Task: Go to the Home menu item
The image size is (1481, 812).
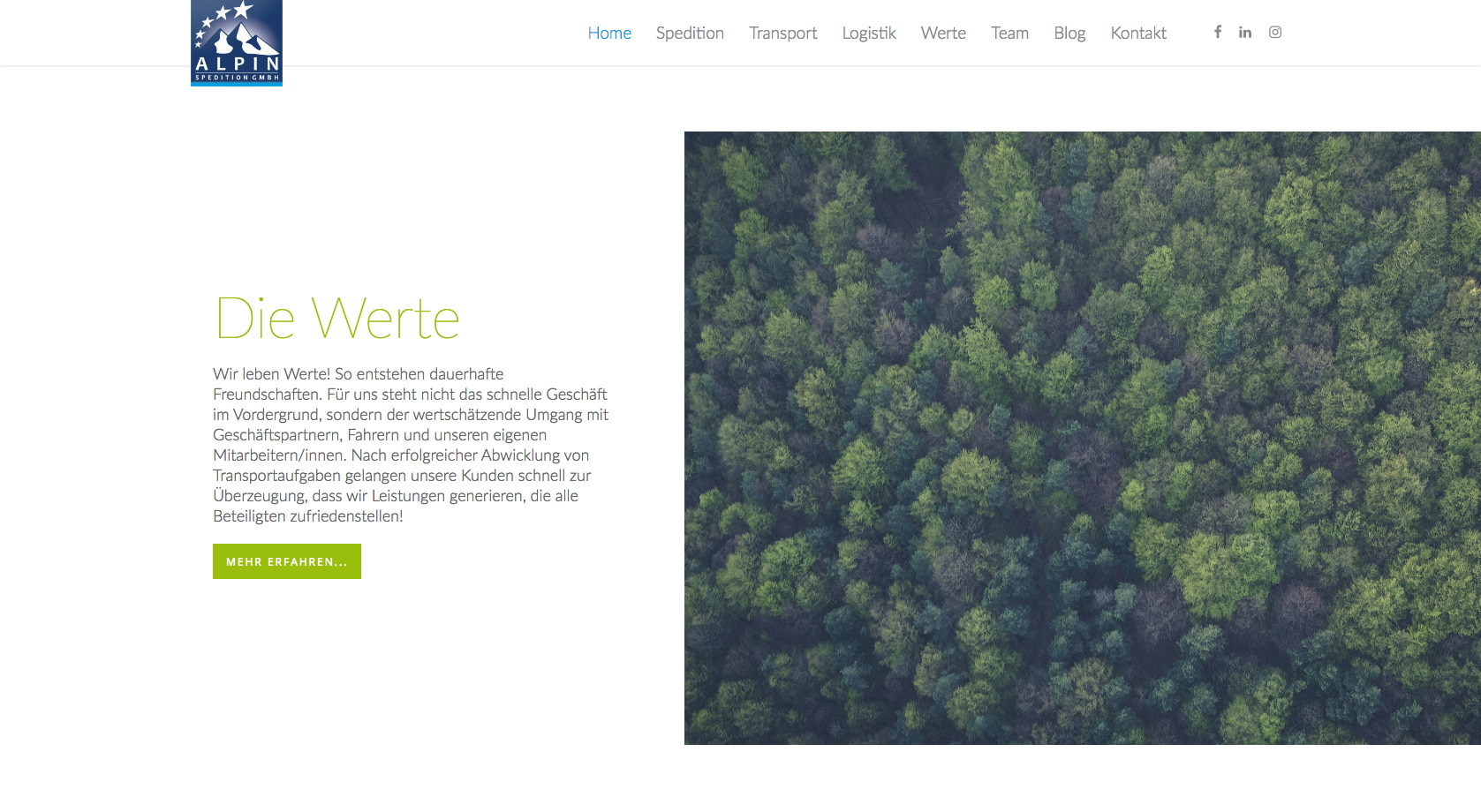Action: pos(609,33)
